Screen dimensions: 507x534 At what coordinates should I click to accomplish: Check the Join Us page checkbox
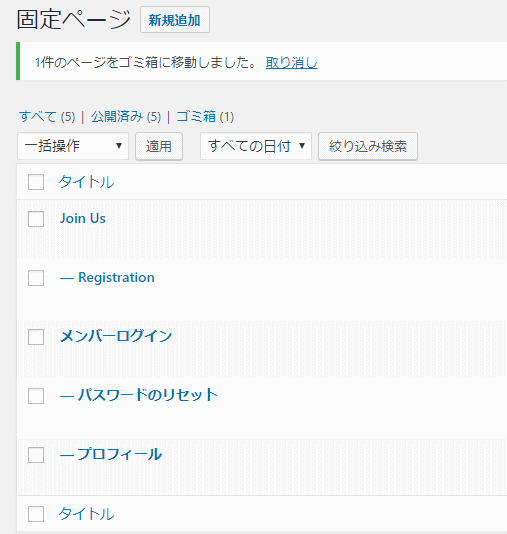pos(36,219)
